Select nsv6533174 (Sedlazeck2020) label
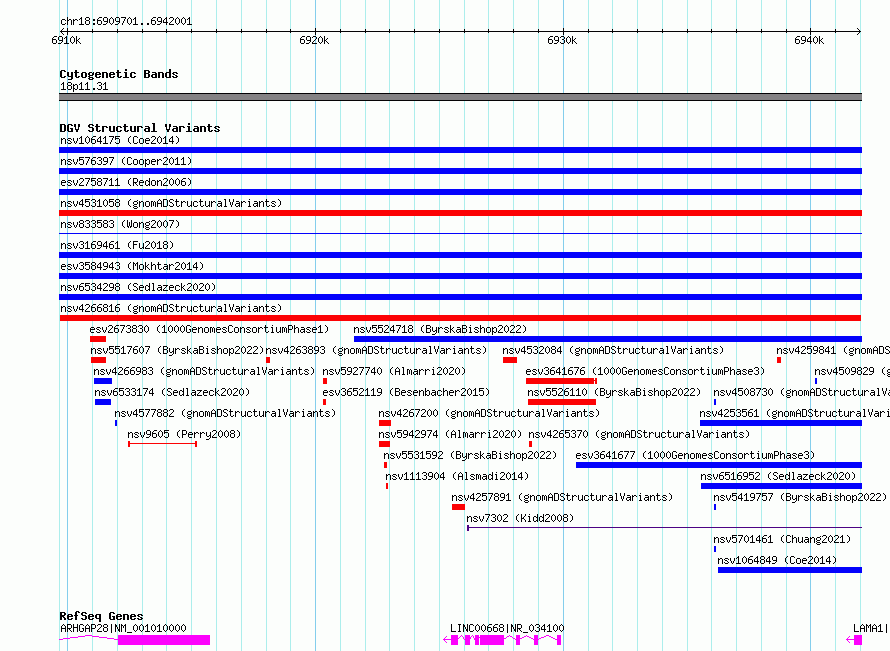The image size is (890, 651). [172, 392]
